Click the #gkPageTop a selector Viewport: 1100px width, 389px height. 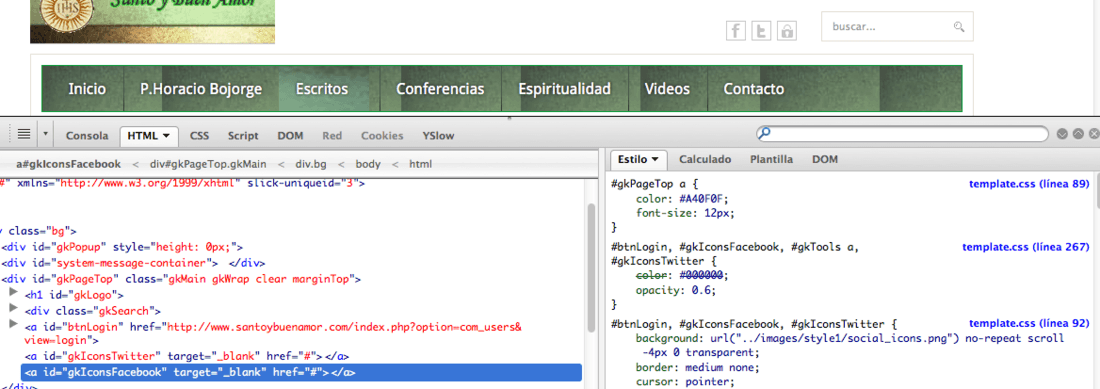(x=648, y=184)
